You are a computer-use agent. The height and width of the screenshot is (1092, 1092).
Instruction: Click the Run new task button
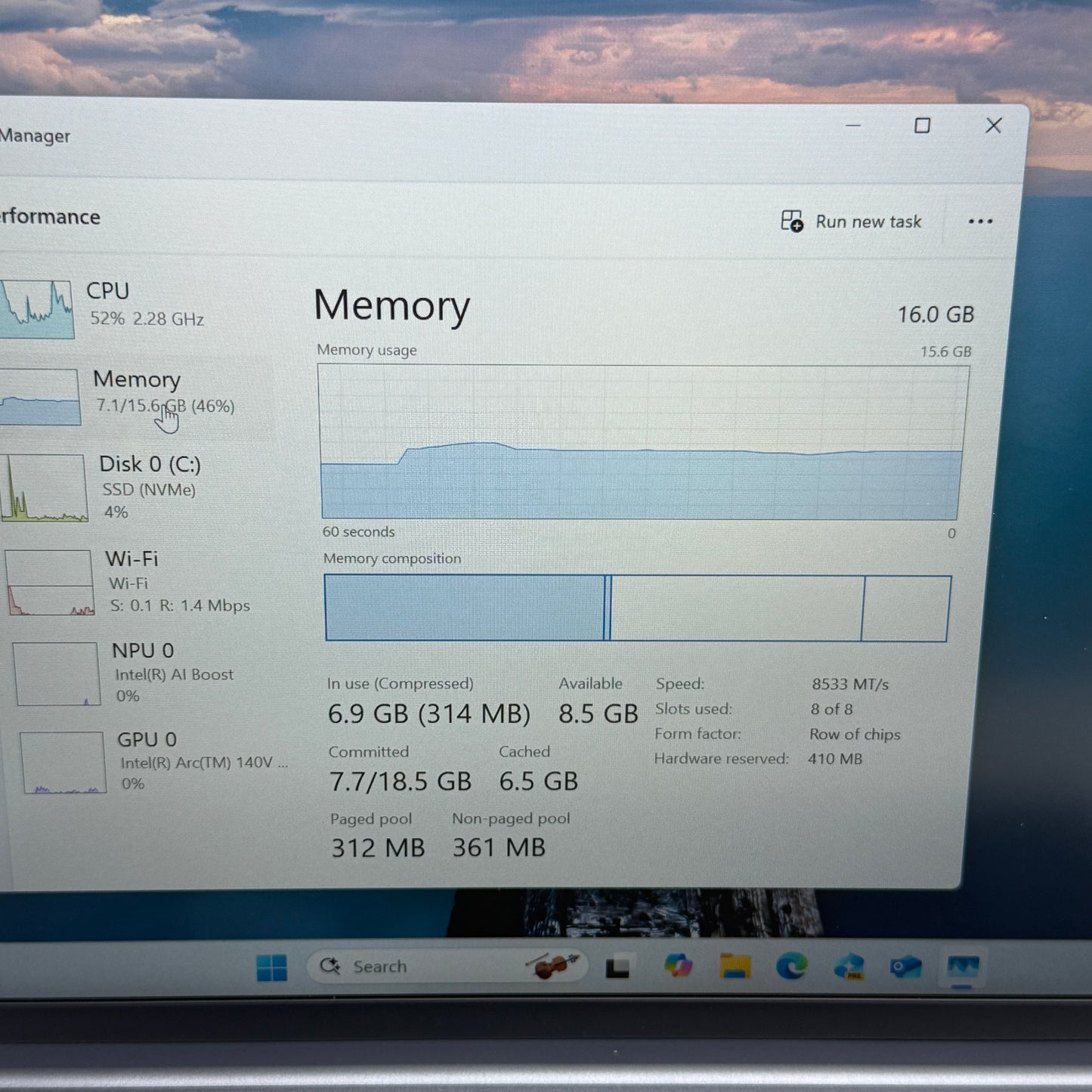[x=850, y=221]
